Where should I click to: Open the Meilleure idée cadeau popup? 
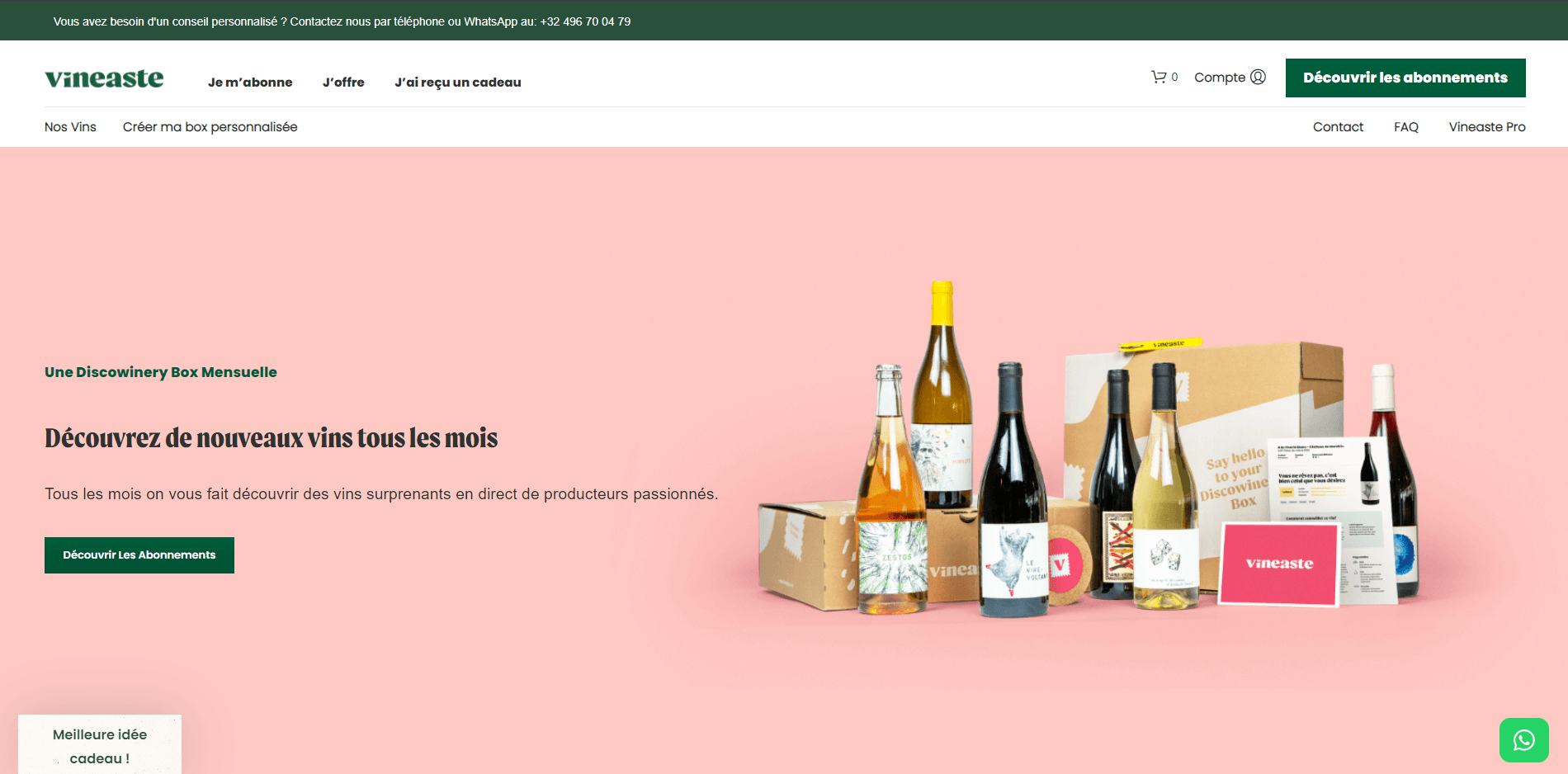click(x=100, y=745)
